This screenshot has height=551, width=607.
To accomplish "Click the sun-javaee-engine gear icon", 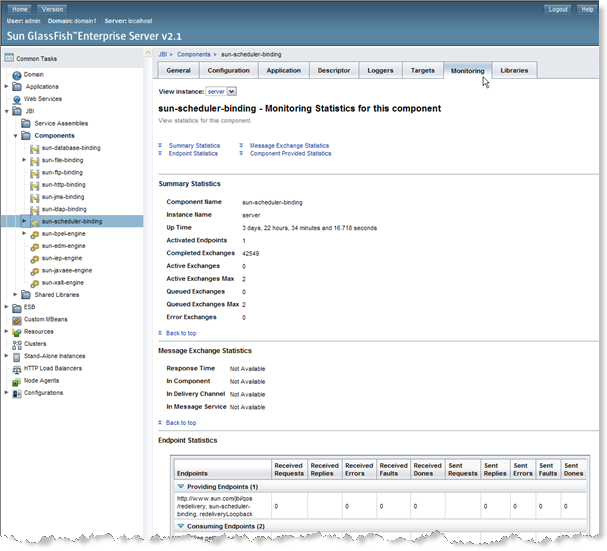I will point(35,271).
